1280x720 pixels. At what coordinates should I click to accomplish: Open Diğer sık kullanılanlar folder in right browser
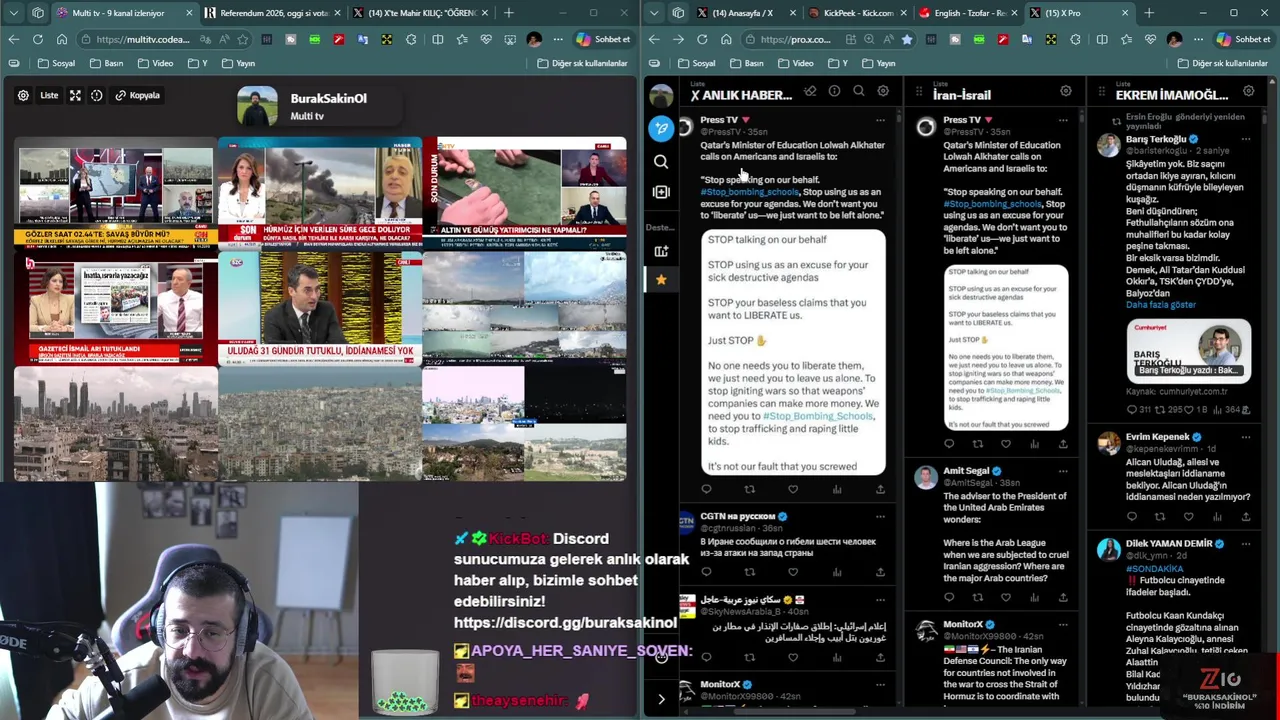point(1223,63)
